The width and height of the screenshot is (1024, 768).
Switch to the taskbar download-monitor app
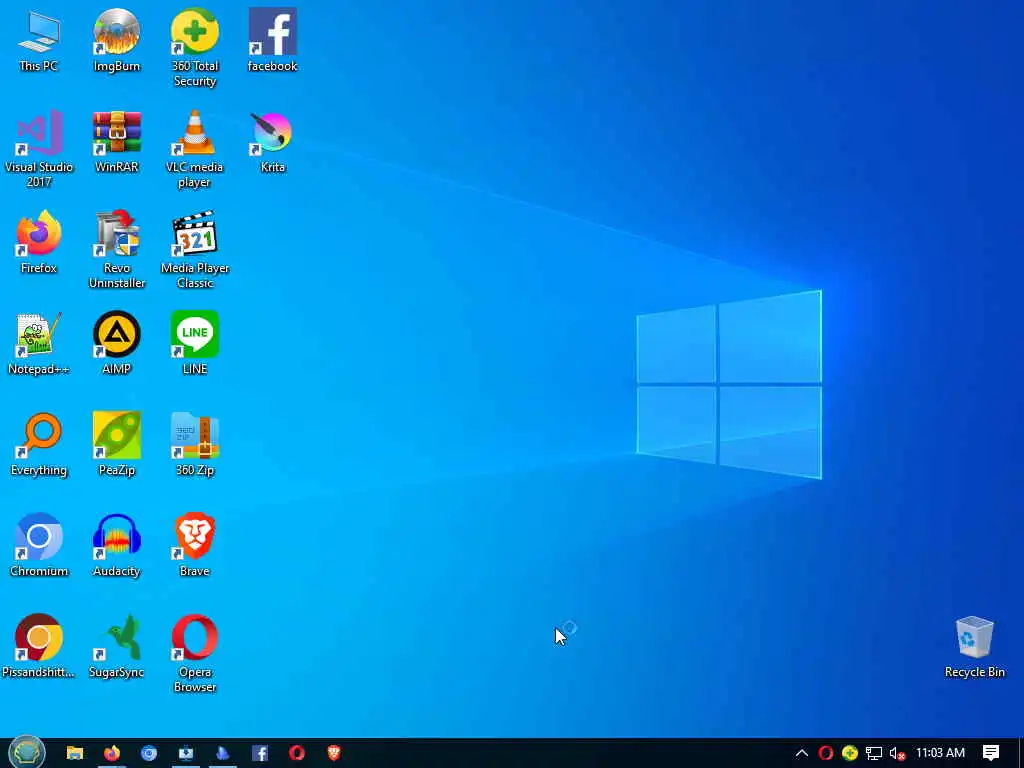[185, 753]
